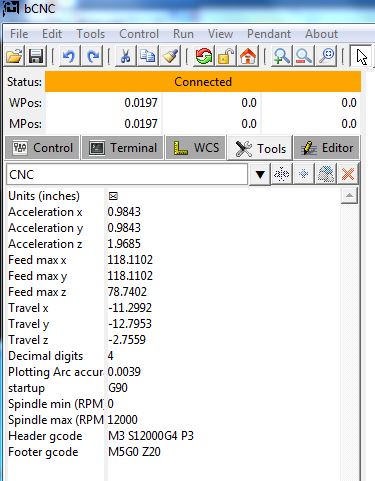Select Feed max x value 118.1102
The width and height of the screenshot is (375, 481).
point(130,260)
